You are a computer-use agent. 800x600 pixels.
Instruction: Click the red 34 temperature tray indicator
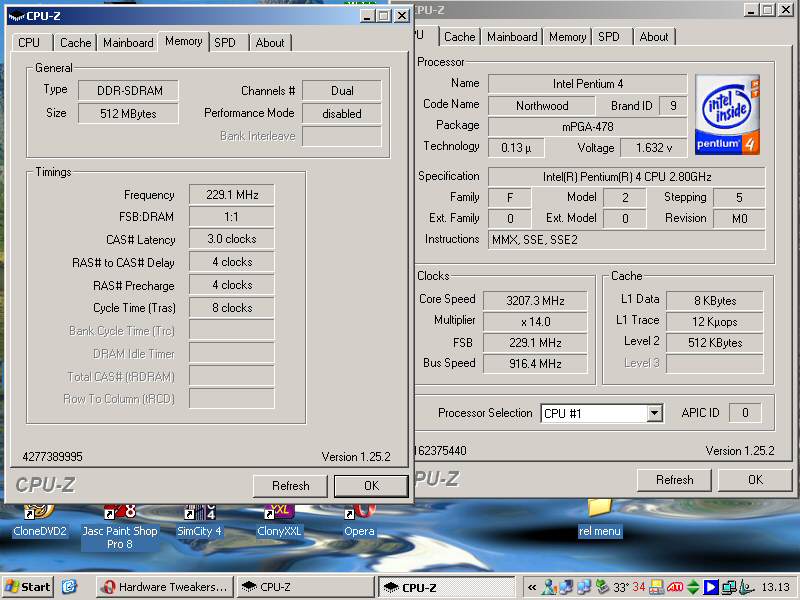639,587
